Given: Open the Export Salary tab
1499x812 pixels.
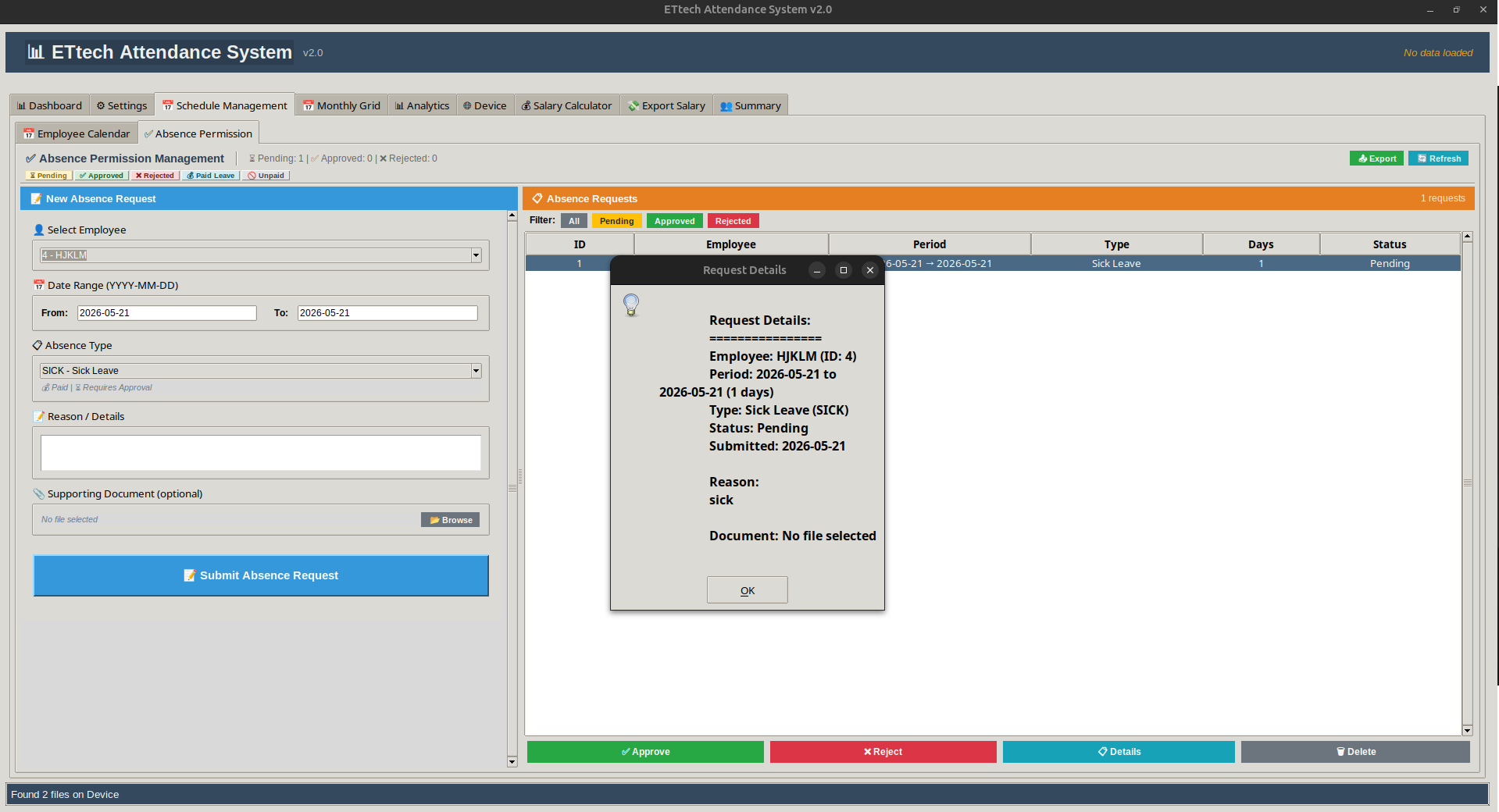Looking at the screenshot, I should pyautogui.click(x=666, y=105).
